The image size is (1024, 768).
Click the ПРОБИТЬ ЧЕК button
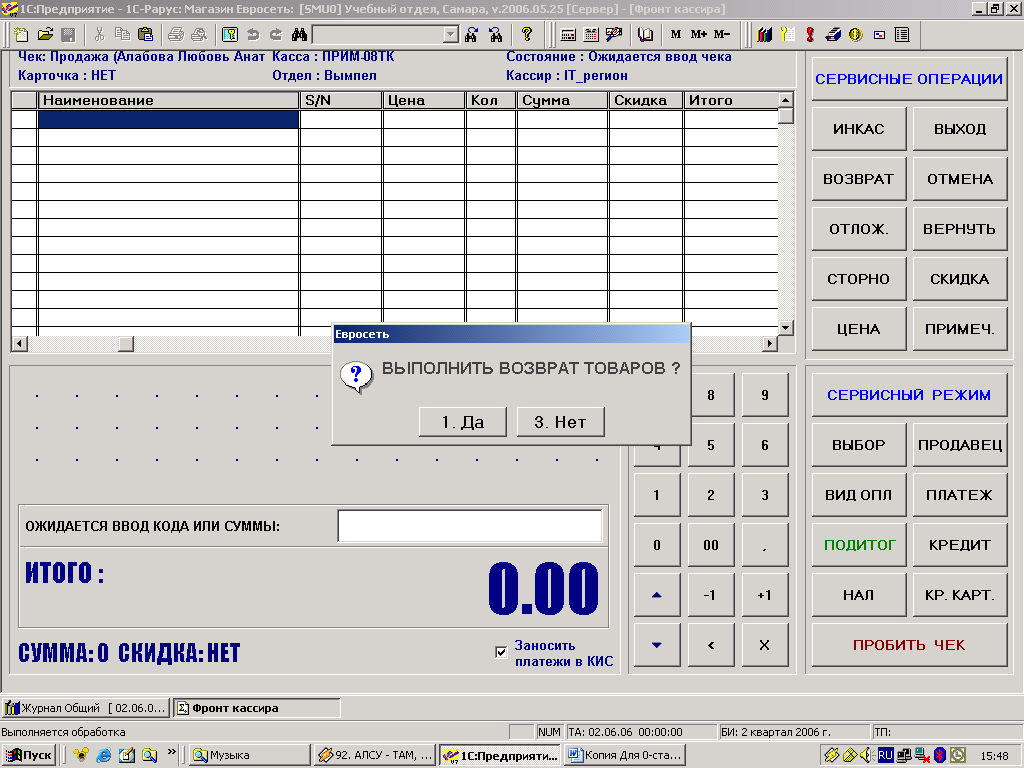[909, 645]
